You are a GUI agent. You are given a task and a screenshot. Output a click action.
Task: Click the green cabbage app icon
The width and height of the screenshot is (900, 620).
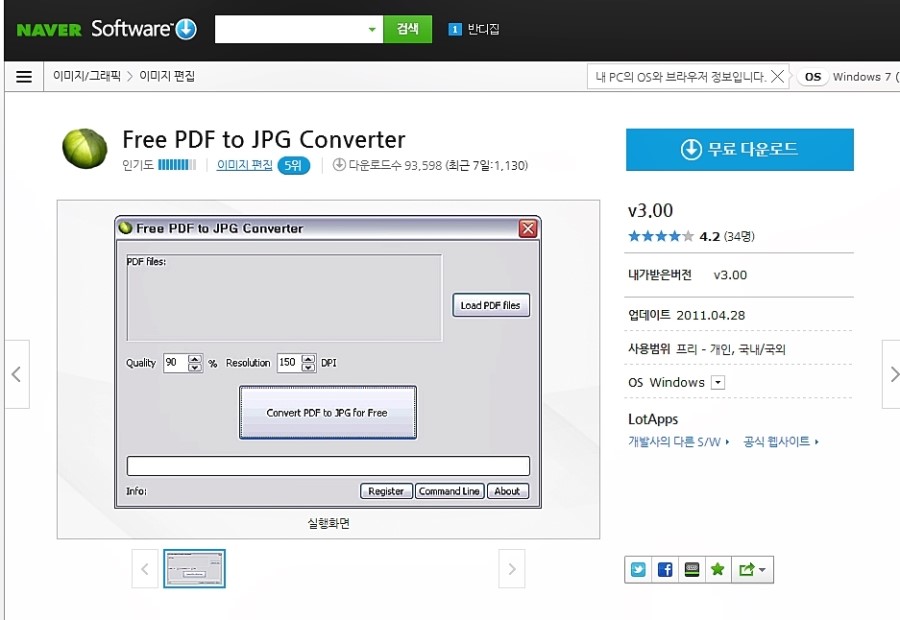tap(84, 149)
